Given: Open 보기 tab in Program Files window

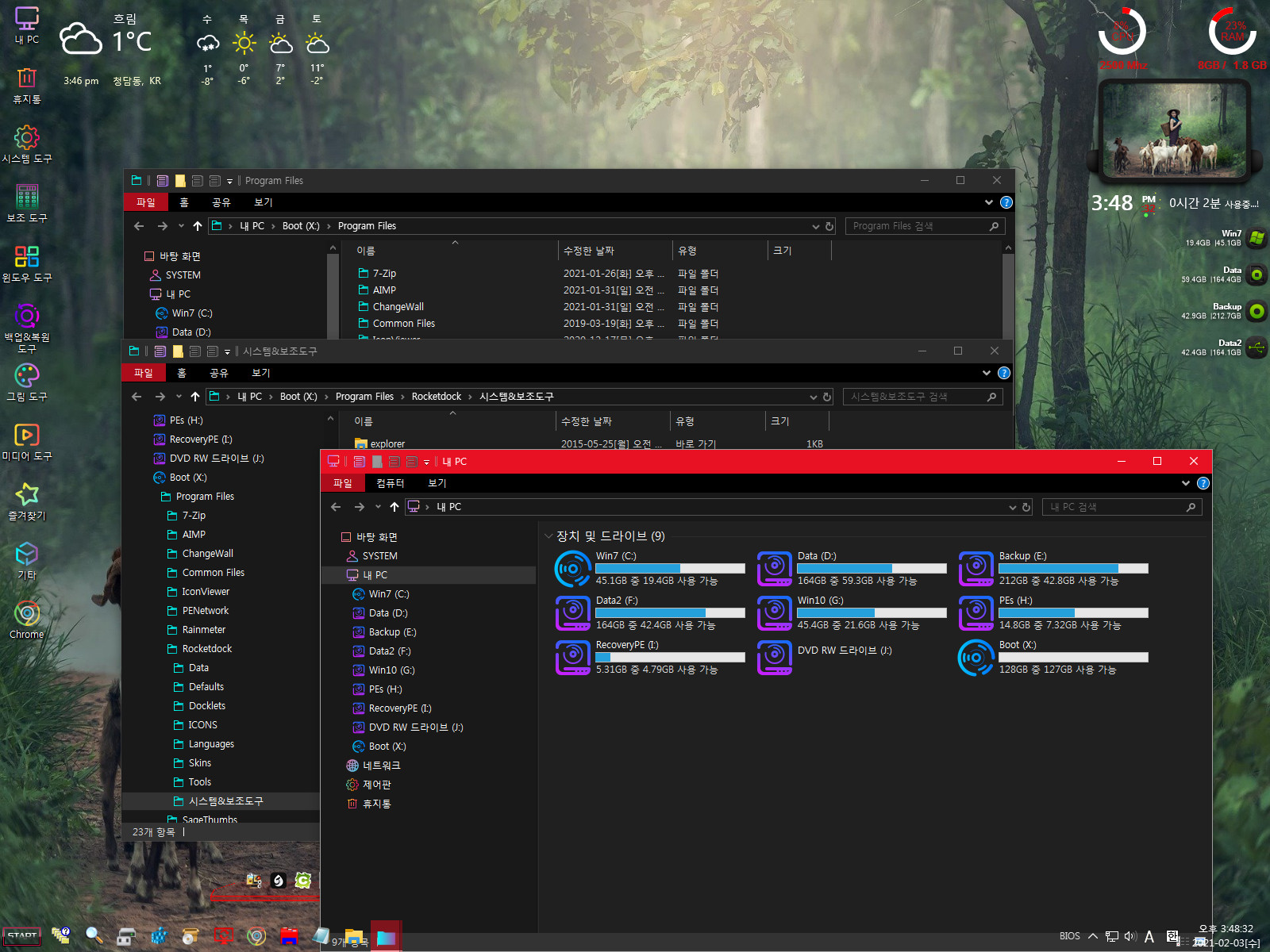Looking at the screenshot, I should (x=264, y=202).
